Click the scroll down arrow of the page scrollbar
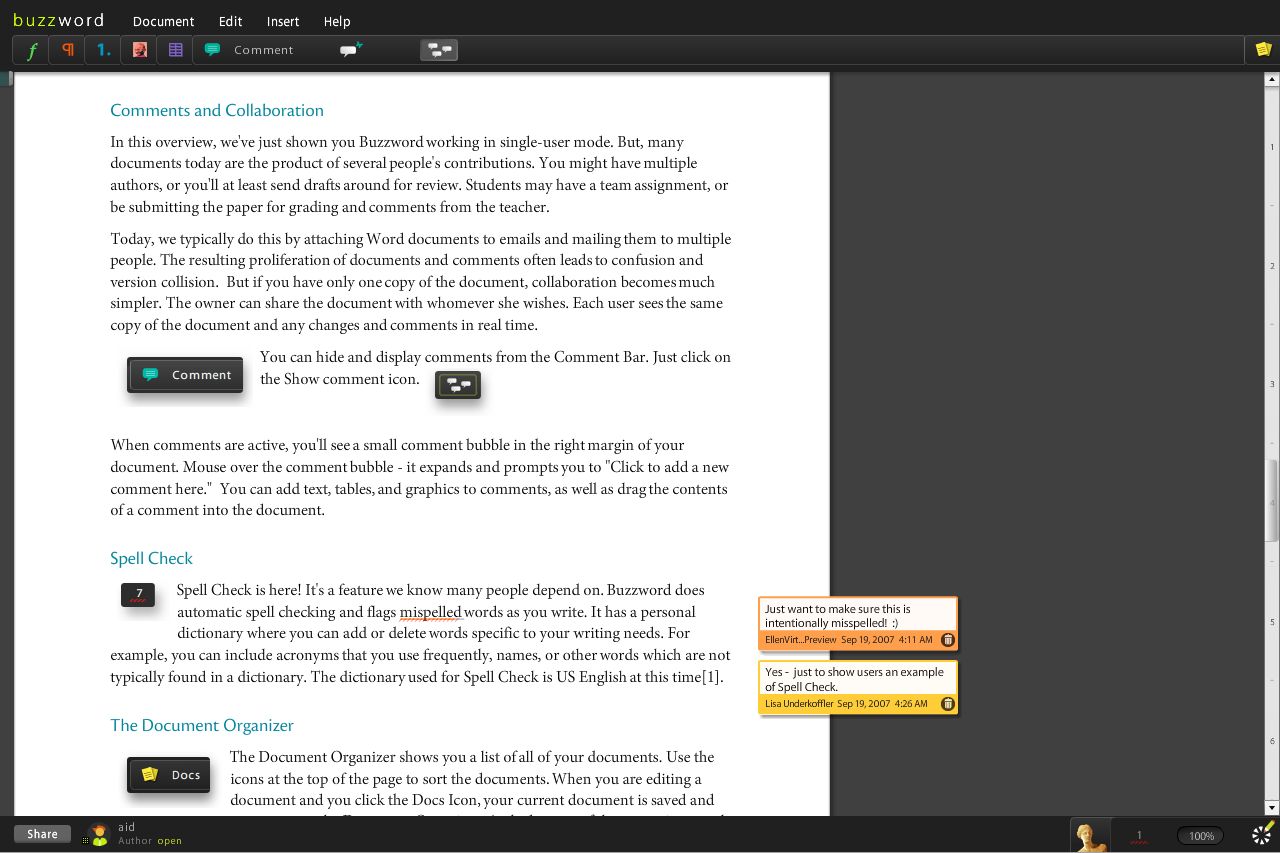This screenshot has width=1280, height=853. pos(1272,807)
